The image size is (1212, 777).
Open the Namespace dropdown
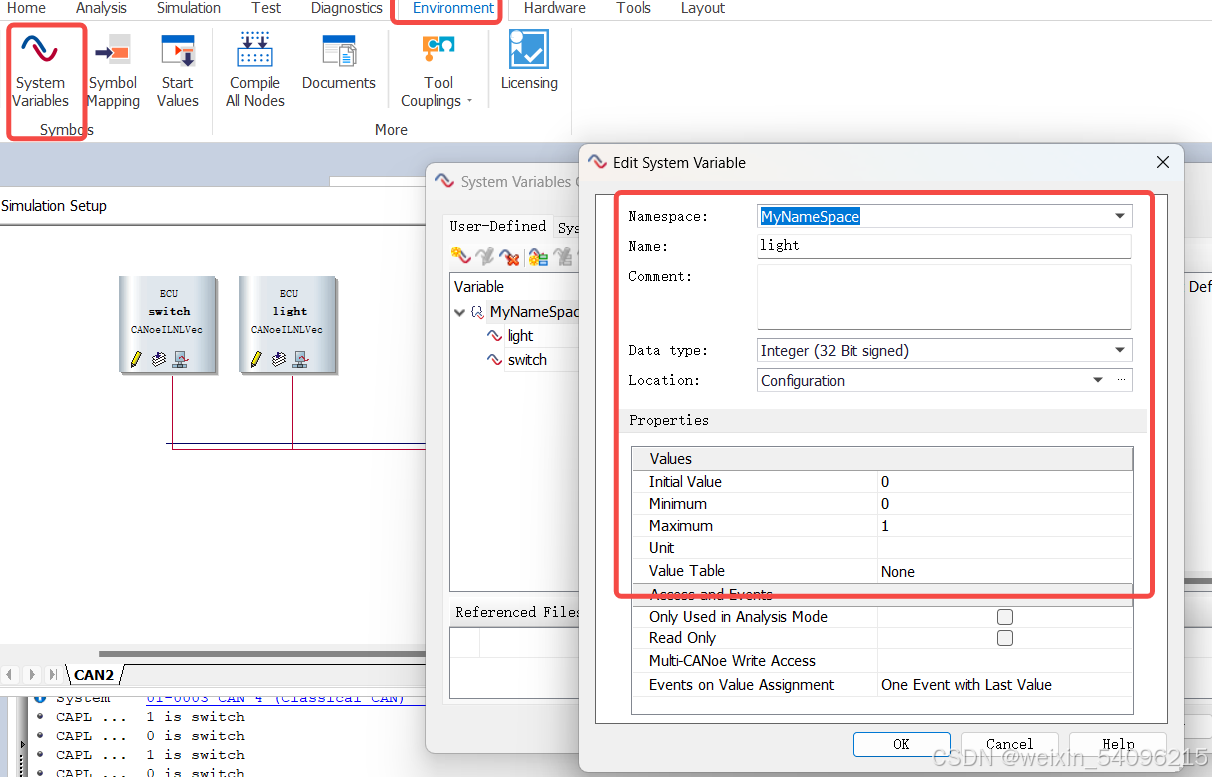[x=1120, y=216]
